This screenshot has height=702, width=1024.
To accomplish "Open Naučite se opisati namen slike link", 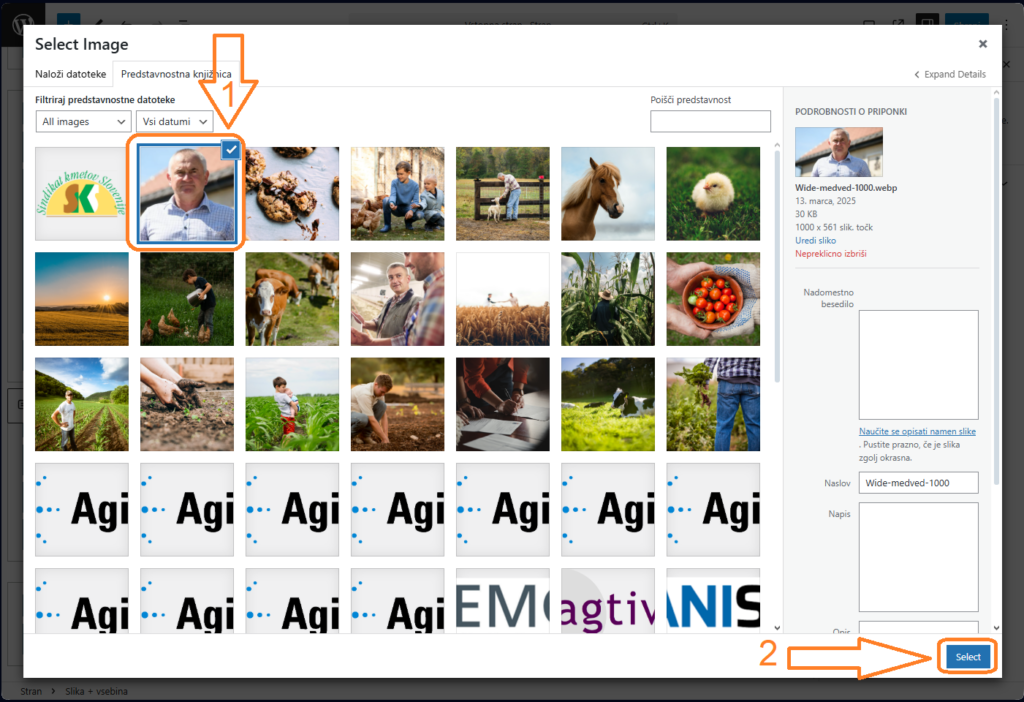I will click(917, 431).
